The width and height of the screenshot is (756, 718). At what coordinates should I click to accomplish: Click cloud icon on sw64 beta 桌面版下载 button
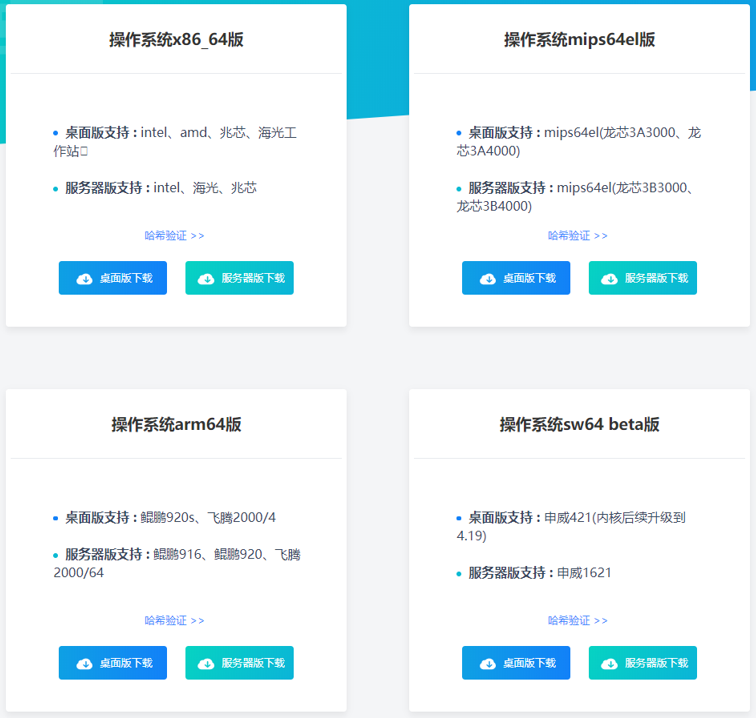point(488,663)
